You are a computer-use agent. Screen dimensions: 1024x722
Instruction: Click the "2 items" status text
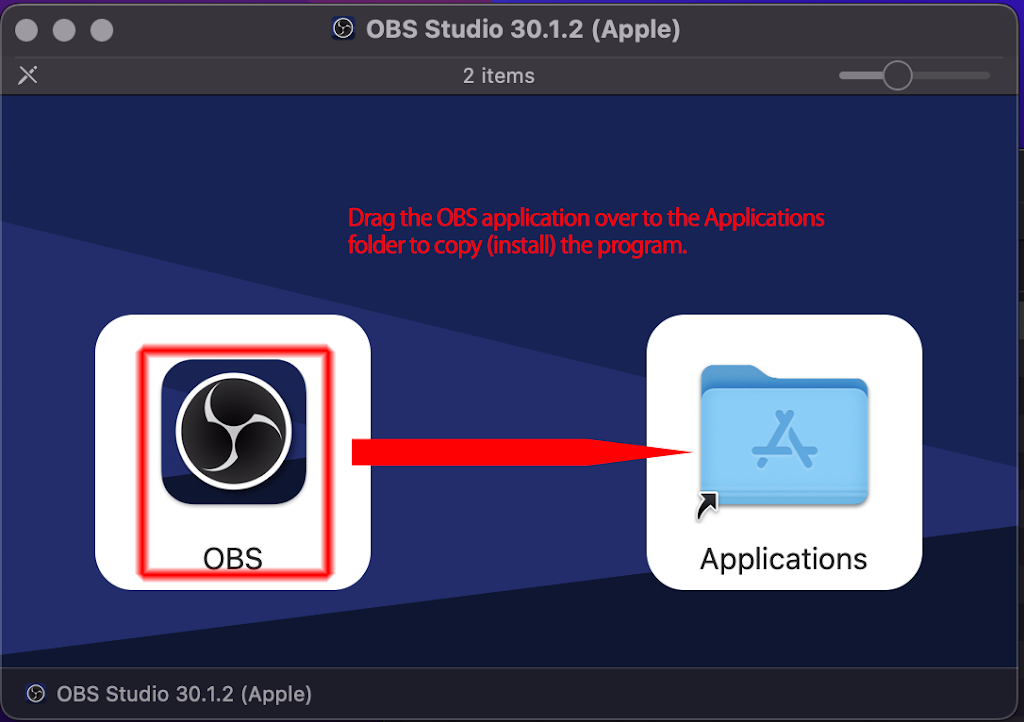point(498,76)
